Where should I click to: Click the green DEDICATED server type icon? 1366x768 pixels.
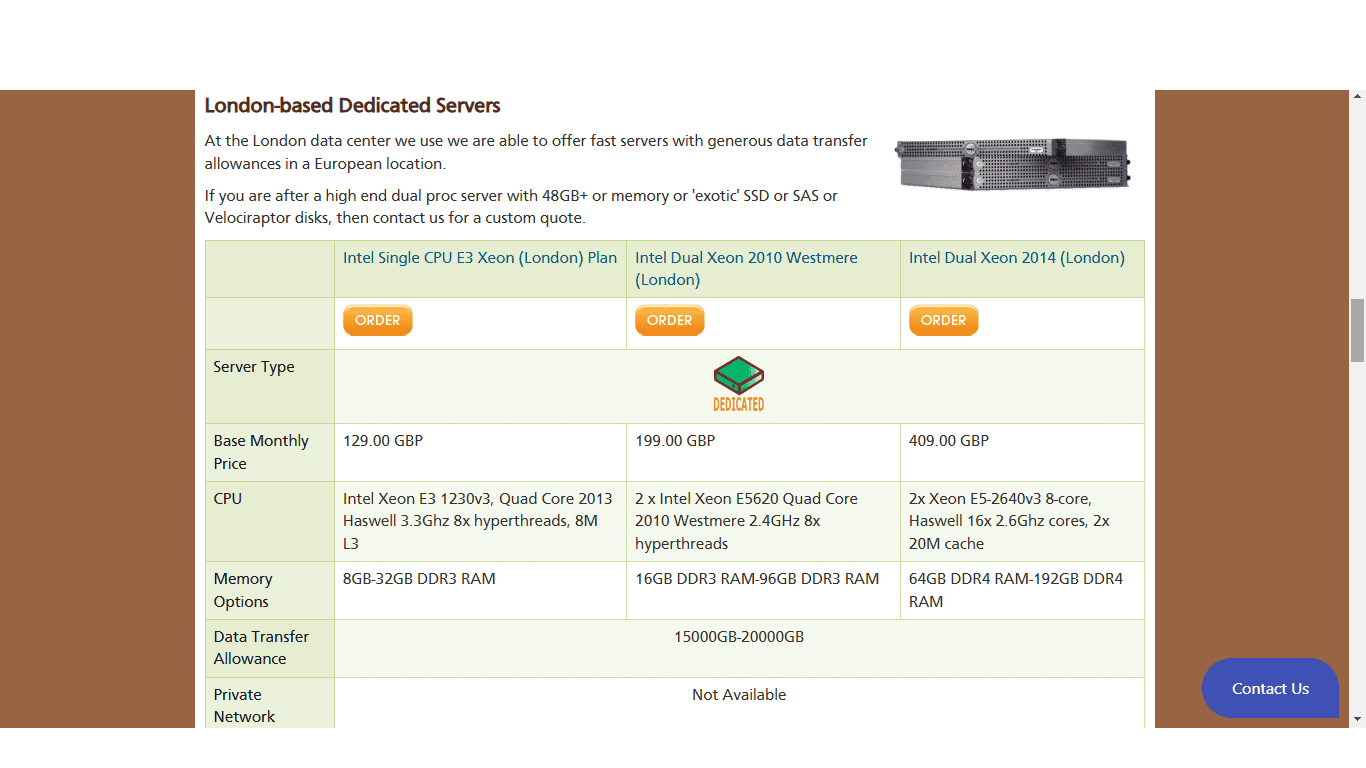(x=739, y=385)
